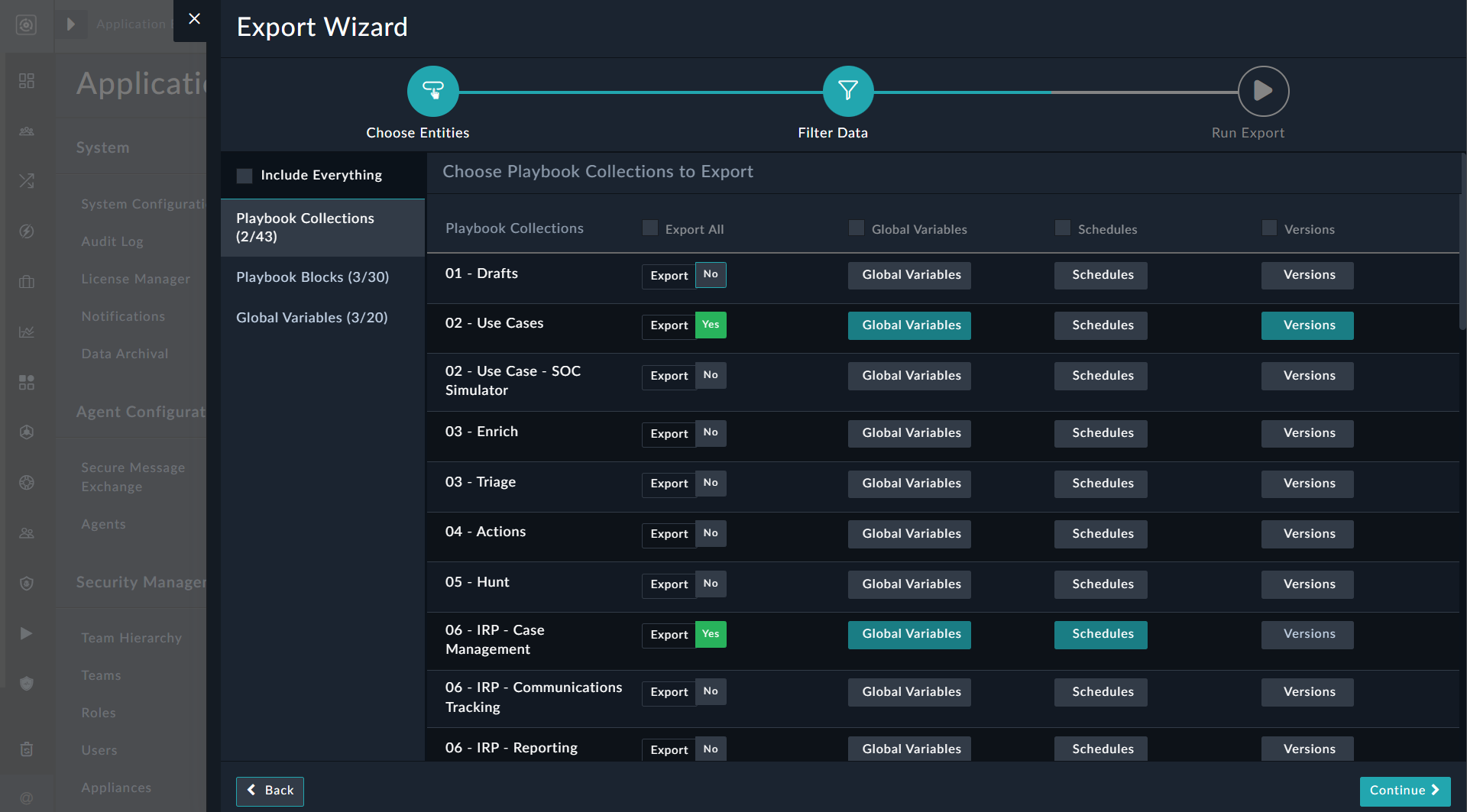Open the Global Variables section in left panel
Image resolution: width=1467 pixels, height=812 pixels.
coord(312,318)
